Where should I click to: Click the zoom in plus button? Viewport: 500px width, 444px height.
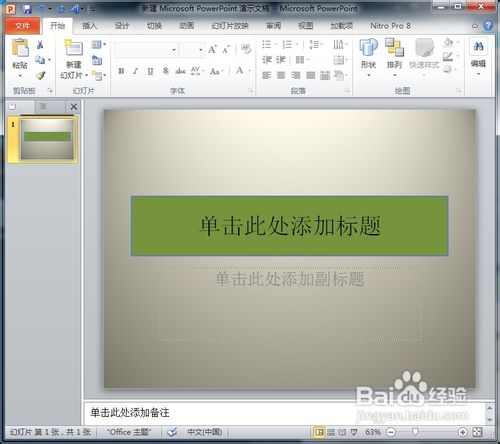click(x=462, y=432)
